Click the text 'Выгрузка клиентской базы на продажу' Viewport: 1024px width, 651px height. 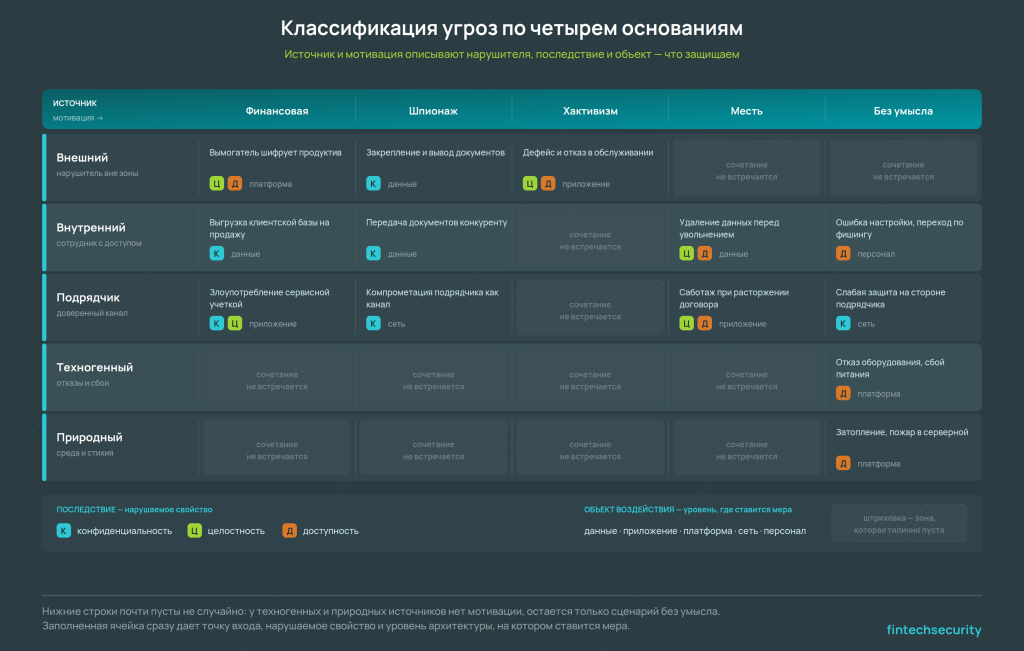pos(270,228)
